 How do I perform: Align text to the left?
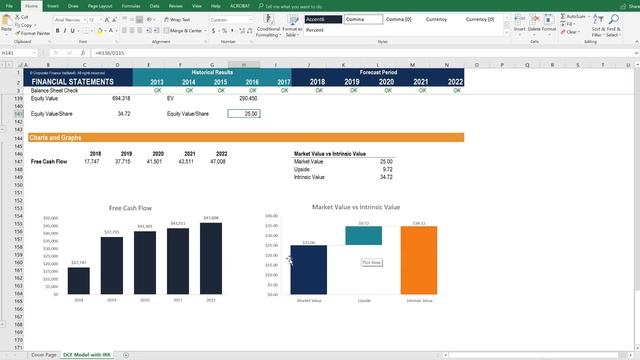point(124,31)
